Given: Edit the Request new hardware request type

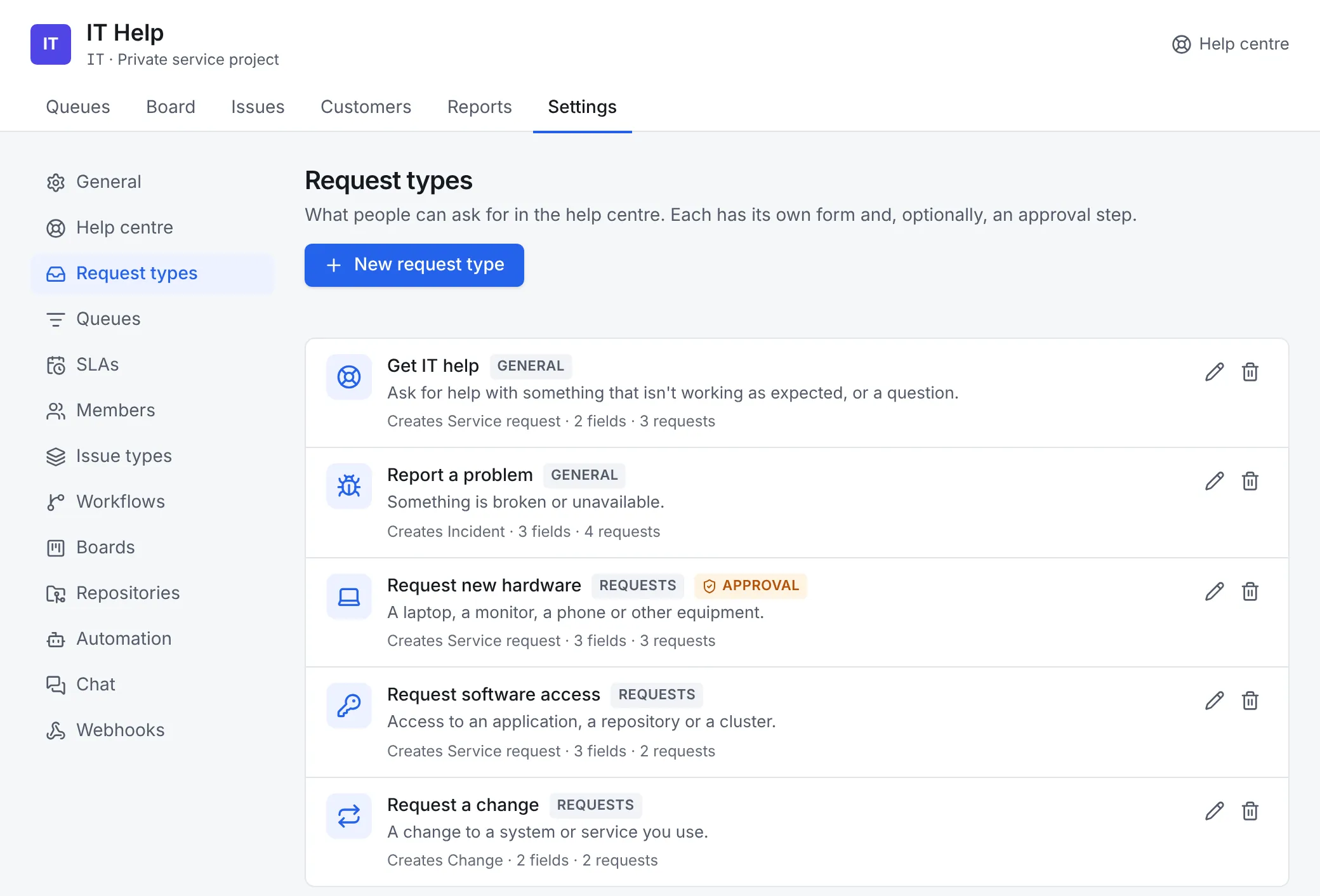Looking at the screenshot, I should point(1214,591).
